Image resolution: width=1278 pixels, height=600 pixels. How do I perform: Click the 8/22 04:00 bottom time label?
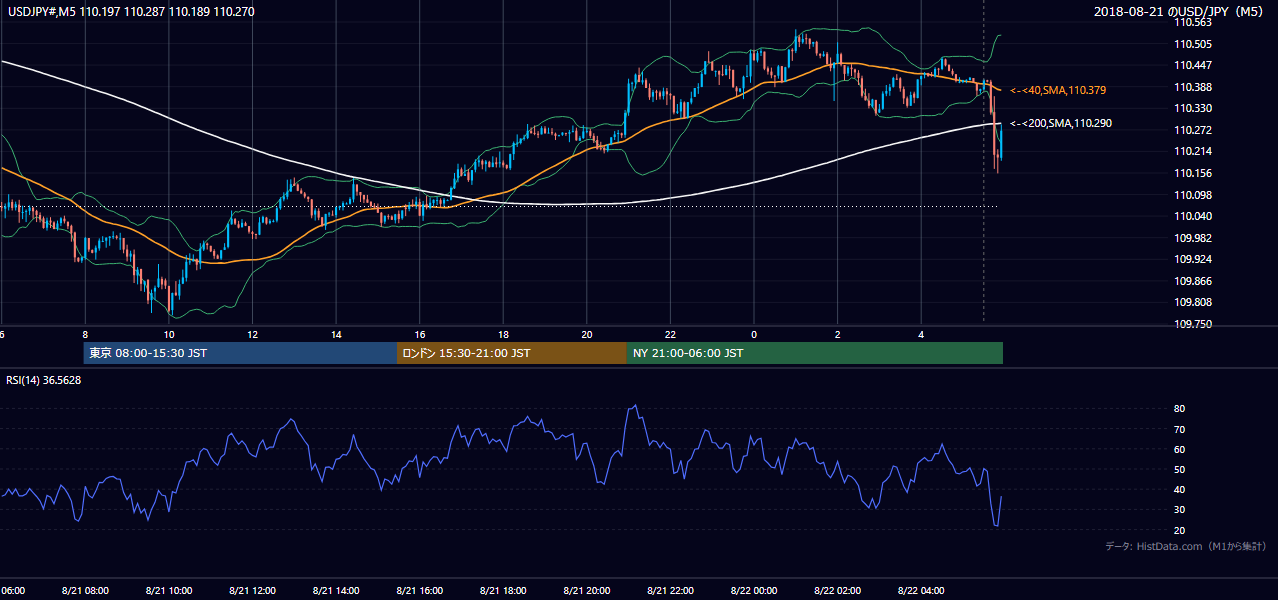click(921, 591)
